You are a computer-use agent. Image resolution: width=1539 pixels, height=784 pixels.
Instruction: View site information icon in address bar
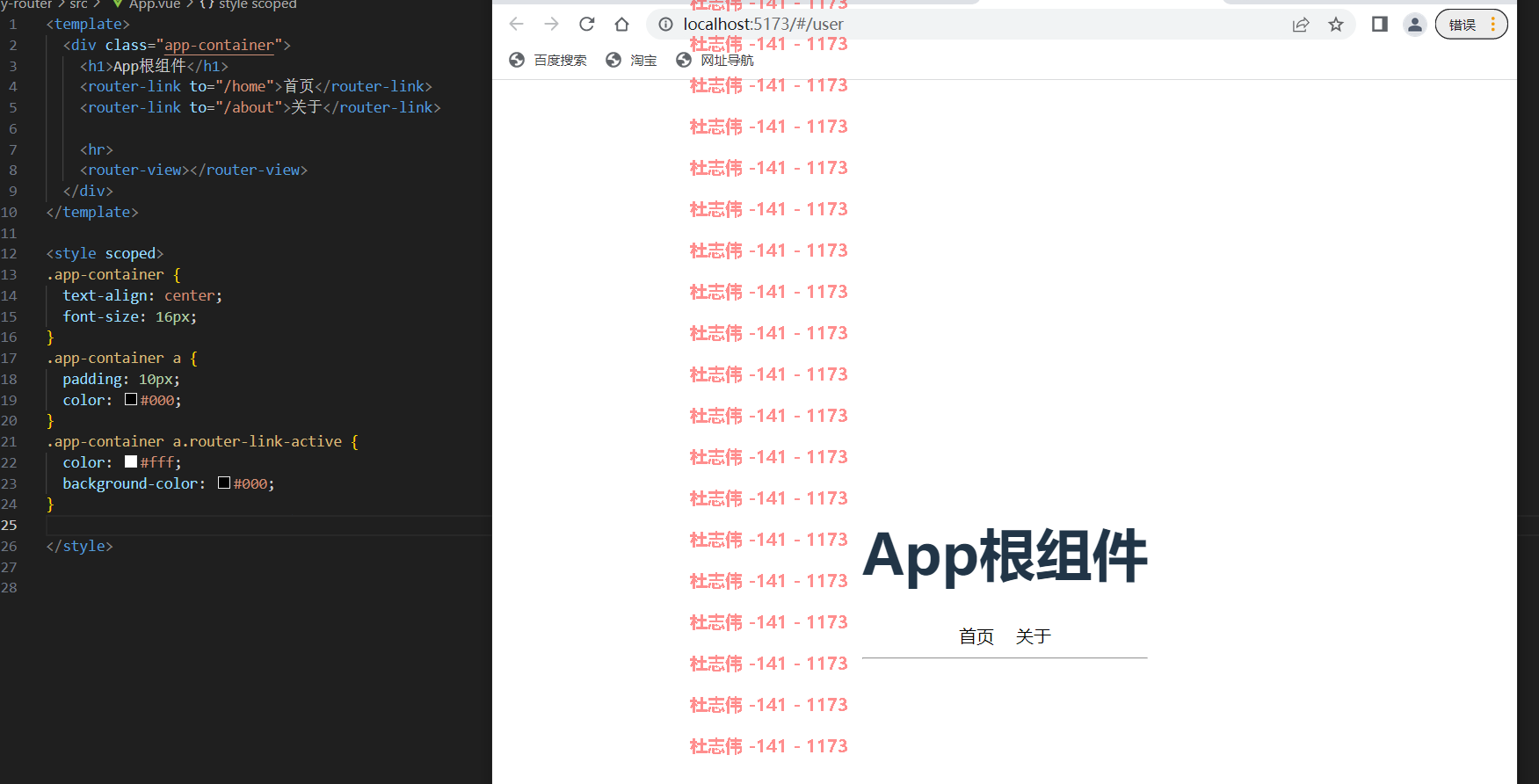666,25
